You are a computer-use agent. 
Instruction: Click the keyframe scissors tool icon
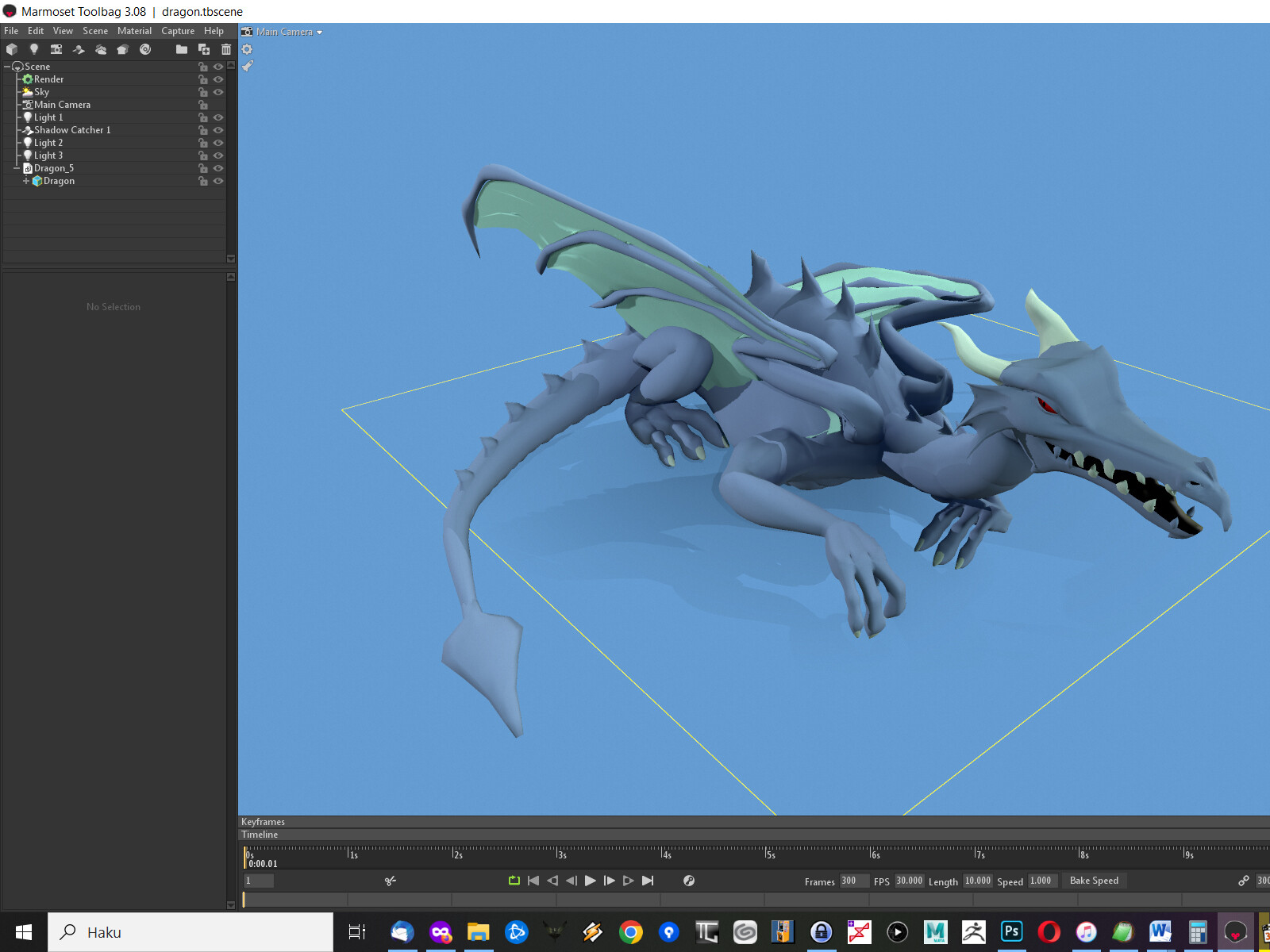click(x=391, y=881)
